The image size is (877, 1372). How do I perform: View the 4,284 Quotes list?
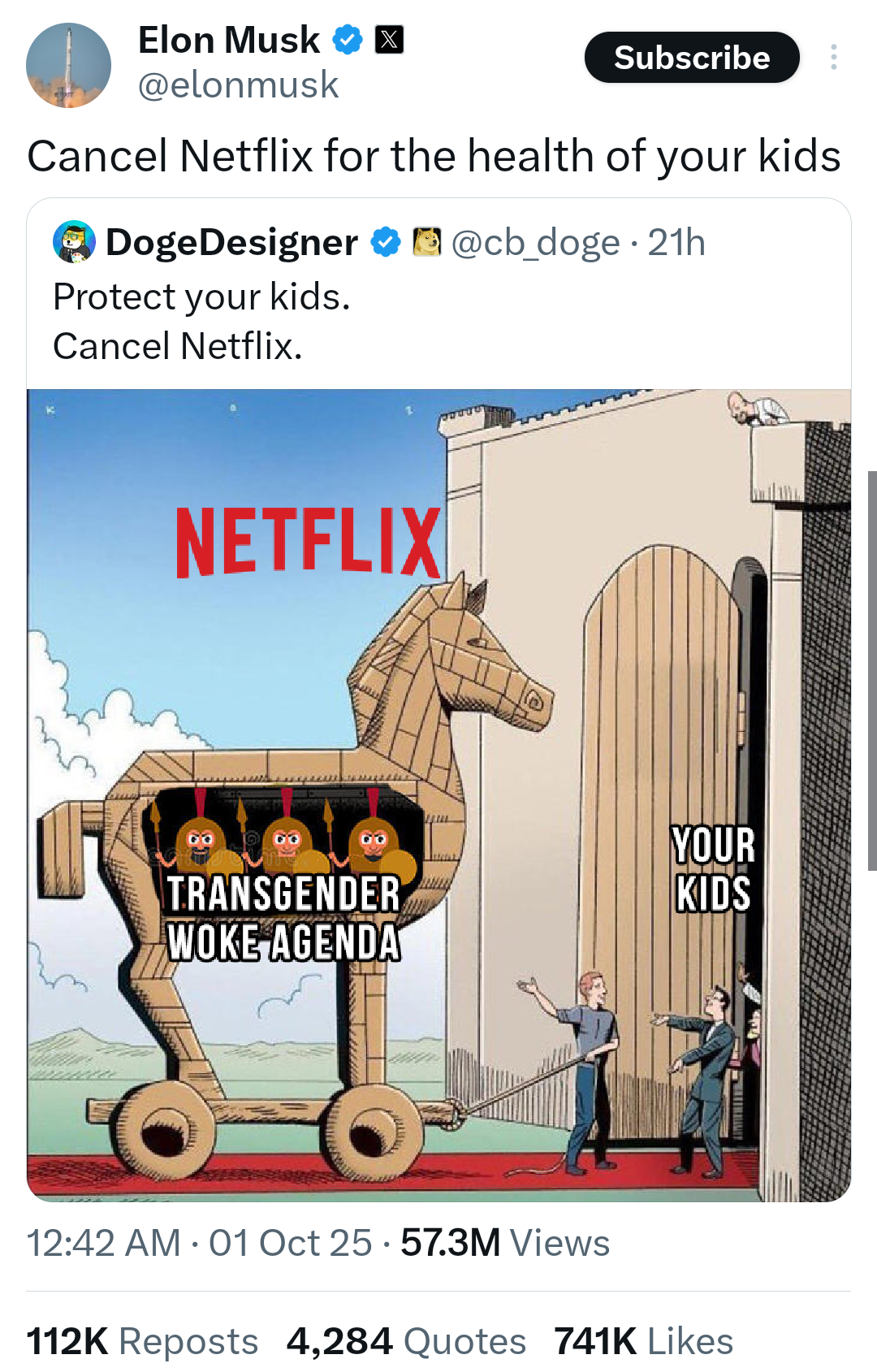coord(406,1341)
